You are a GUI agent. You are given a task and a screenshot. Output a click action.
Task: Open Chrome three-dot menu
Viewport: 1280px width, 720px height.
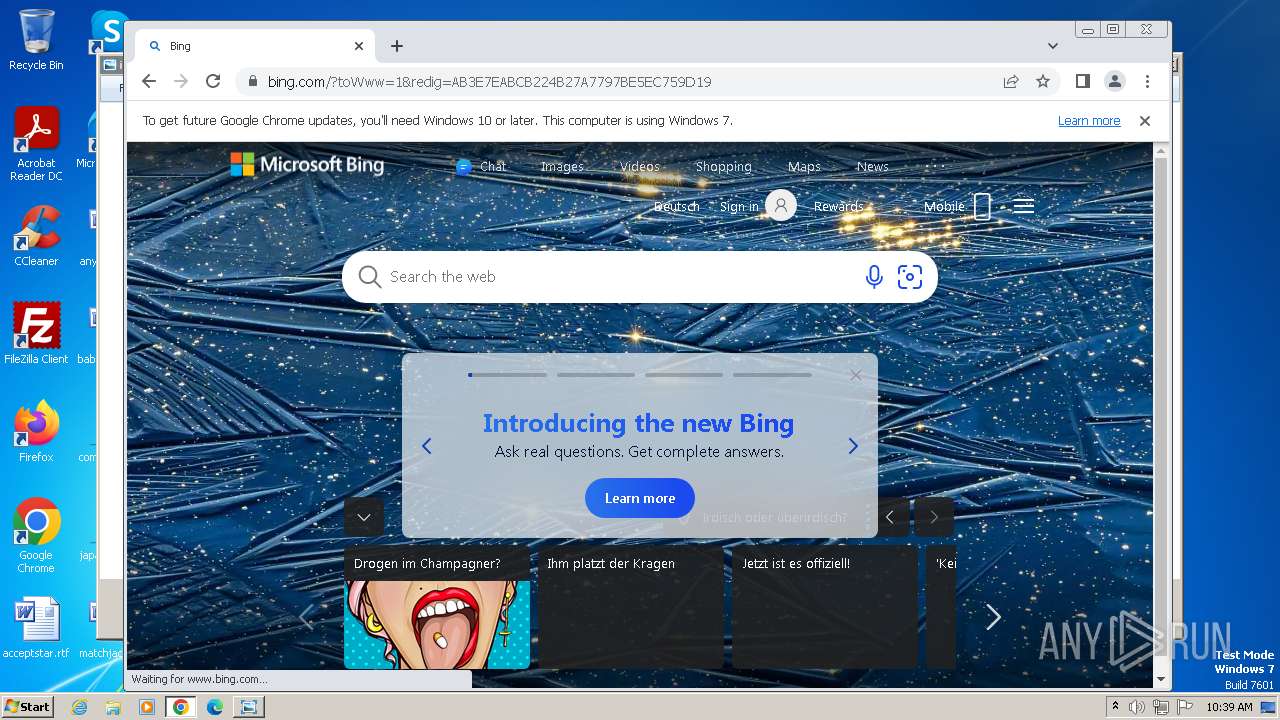click(1147, 81)
